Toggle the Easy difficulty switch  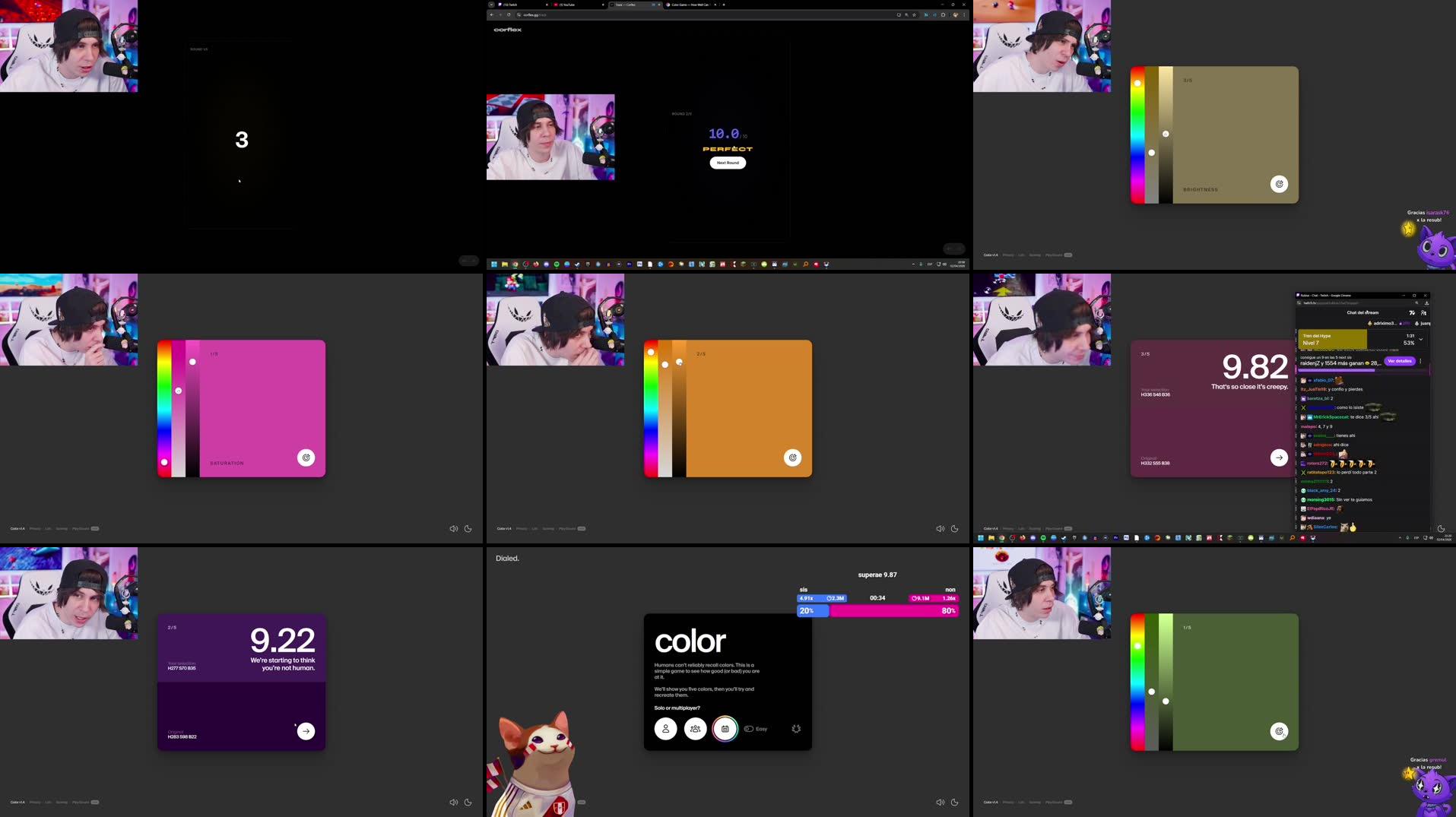[x=749, y=728]
